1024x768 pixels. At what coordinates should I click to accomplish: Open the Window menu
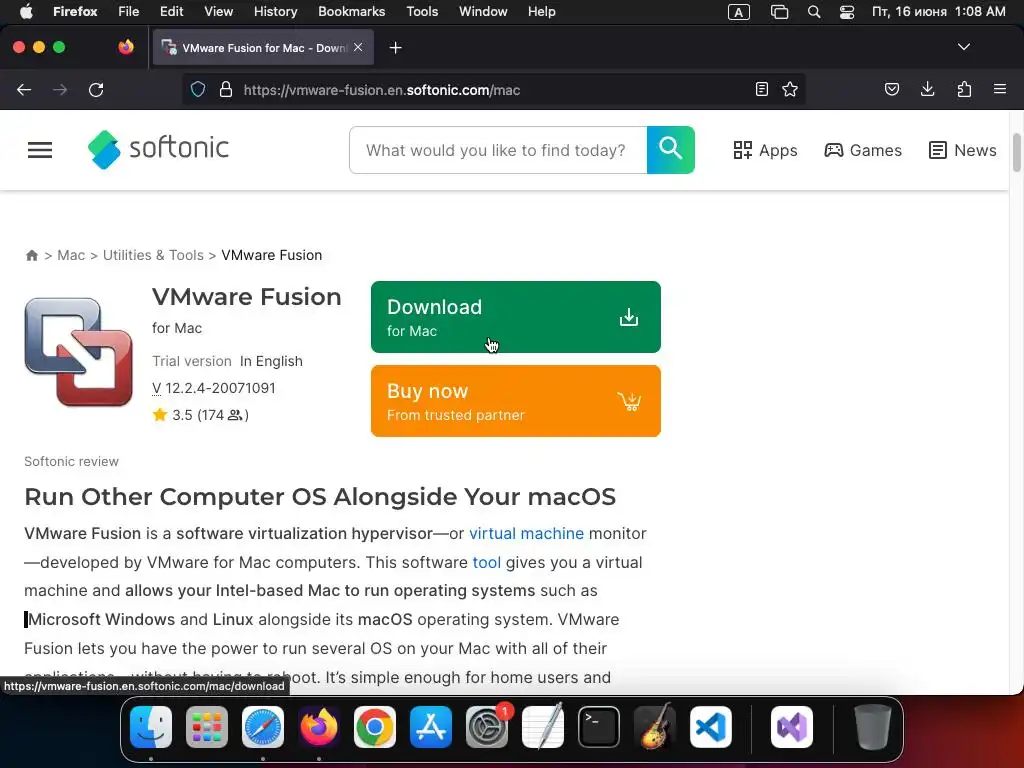point(483,12)
